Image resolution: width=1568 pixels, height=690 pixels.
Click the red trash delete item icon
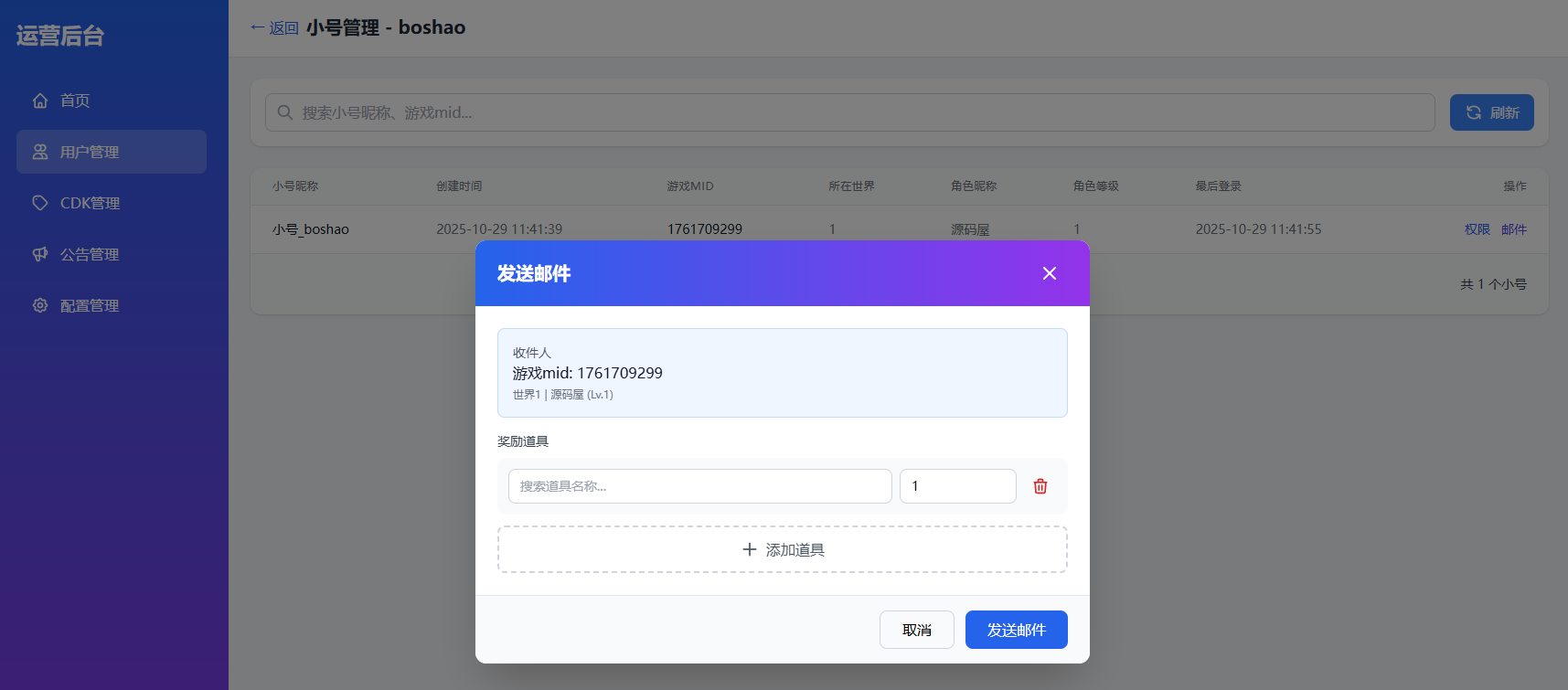point(1040,486)
